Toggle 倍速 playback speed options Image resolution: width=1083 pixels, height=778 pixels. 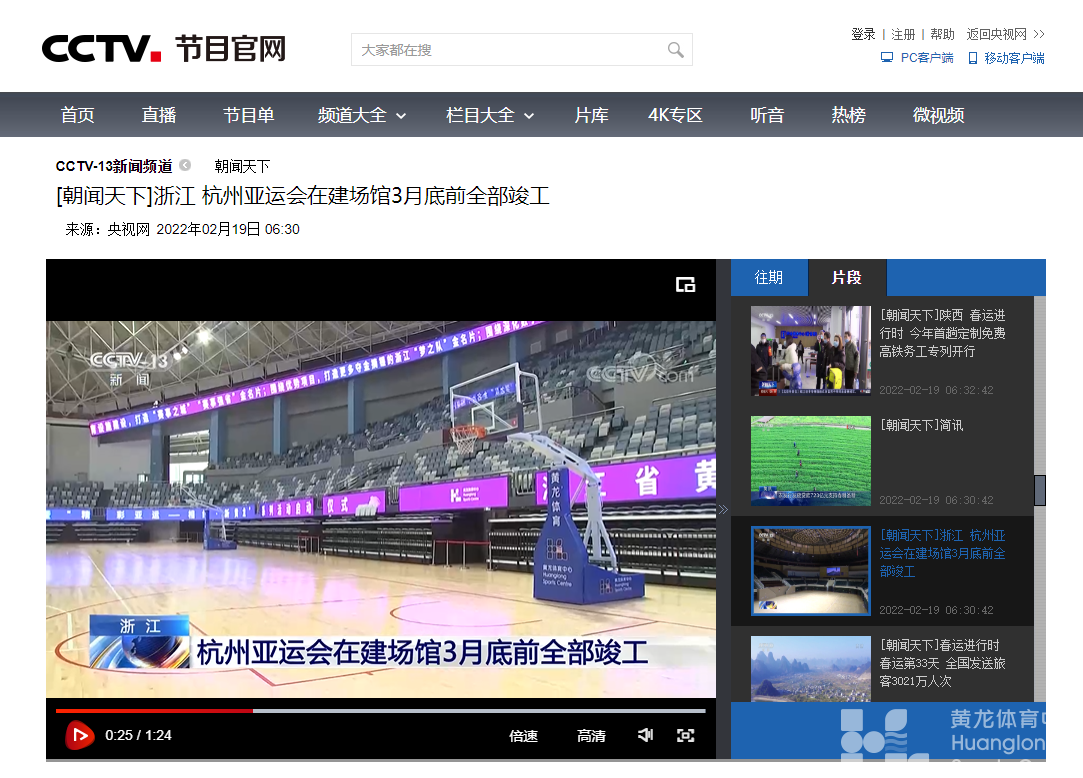pyautogui.click(x=523, y=735)
